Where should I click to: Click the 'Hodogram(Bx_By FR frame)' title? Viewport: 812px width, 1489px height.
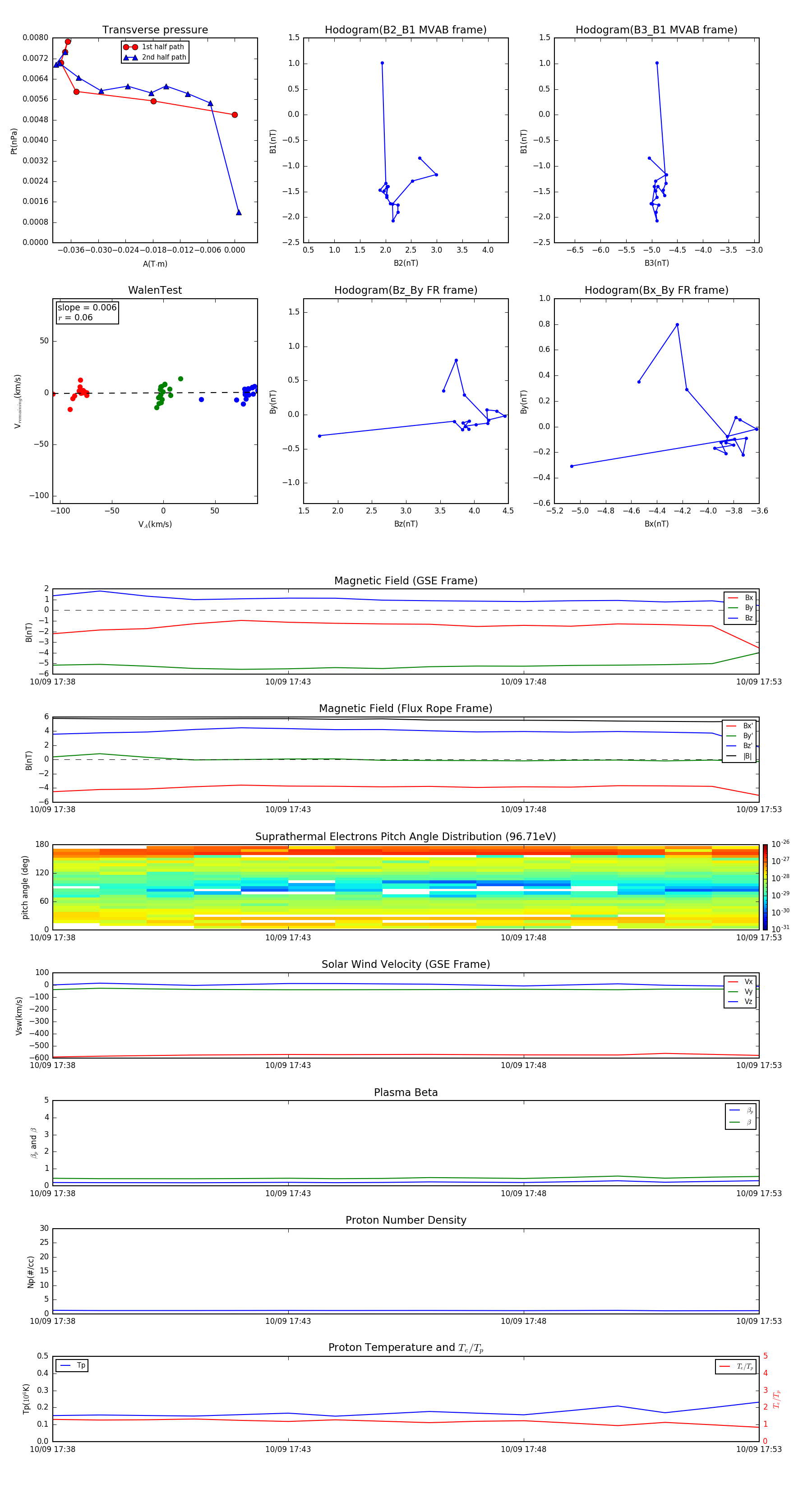[656, 290]
